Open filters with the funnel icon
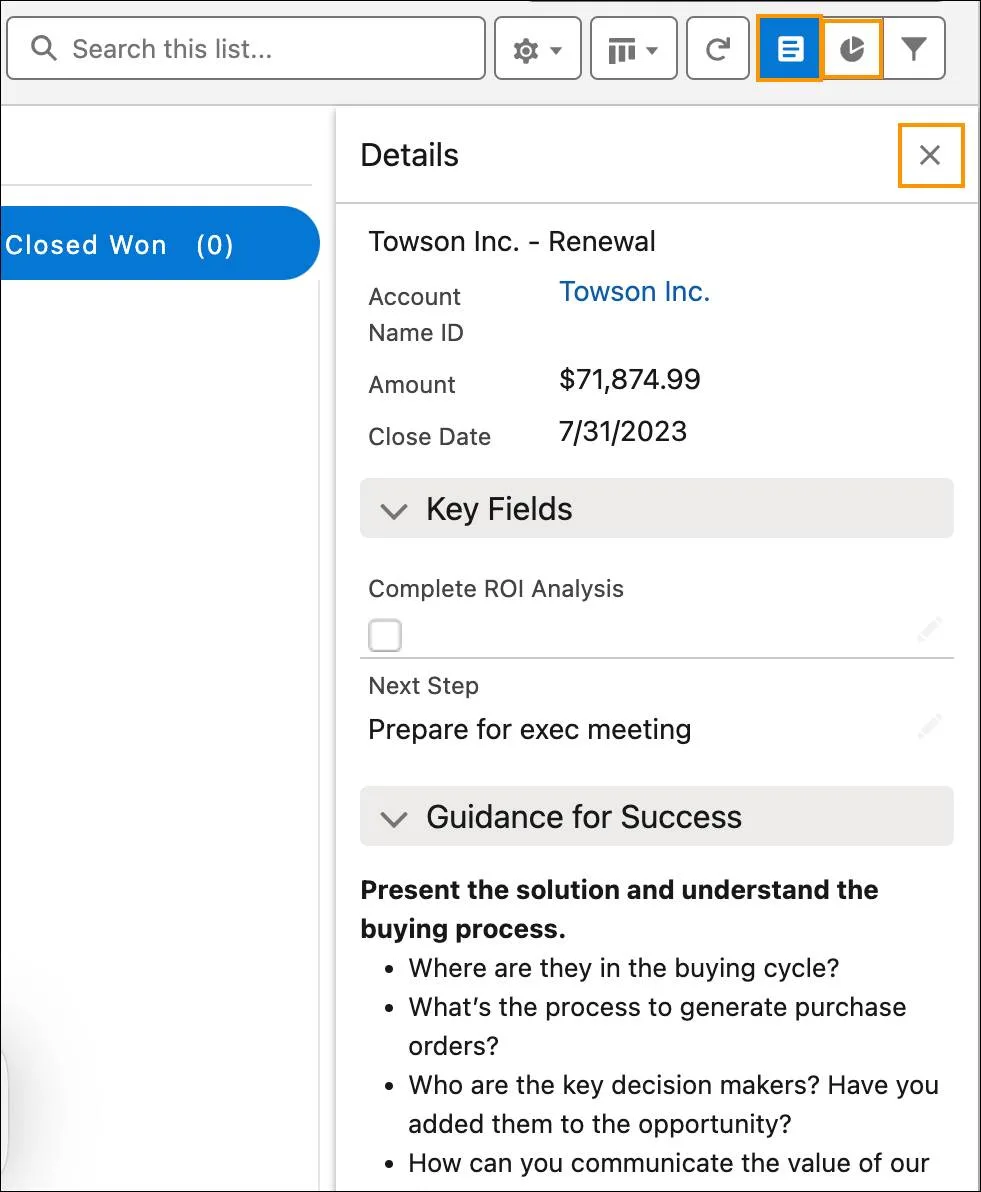The height and width of the screenshot is (1192, 981). (914, 49)
